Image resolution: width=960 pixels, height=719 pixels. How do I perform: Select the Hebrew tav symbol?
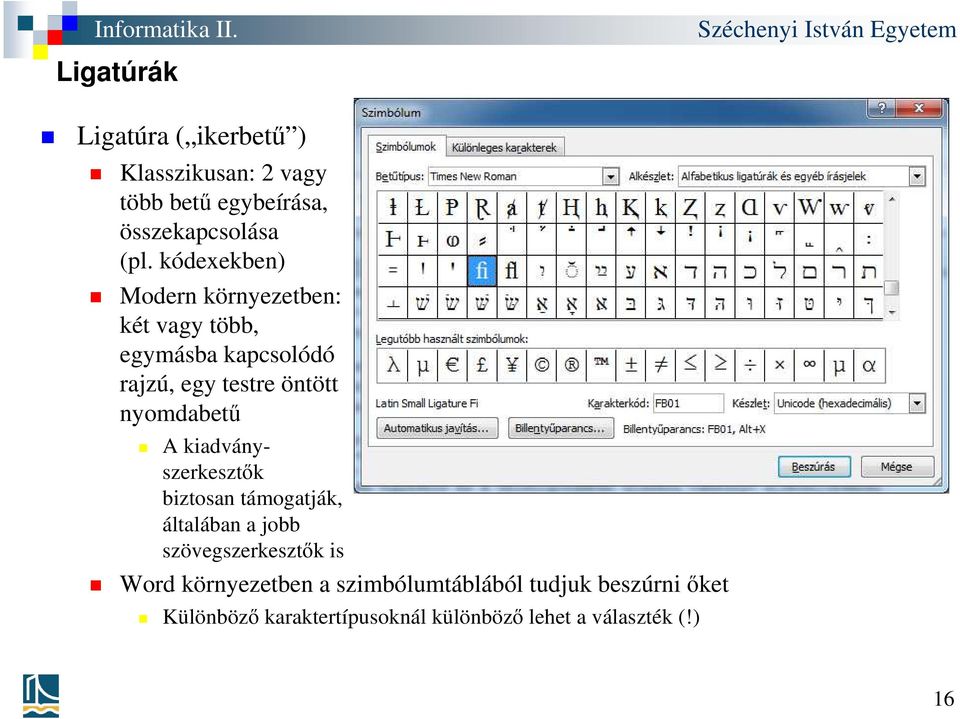pos(869,271)
